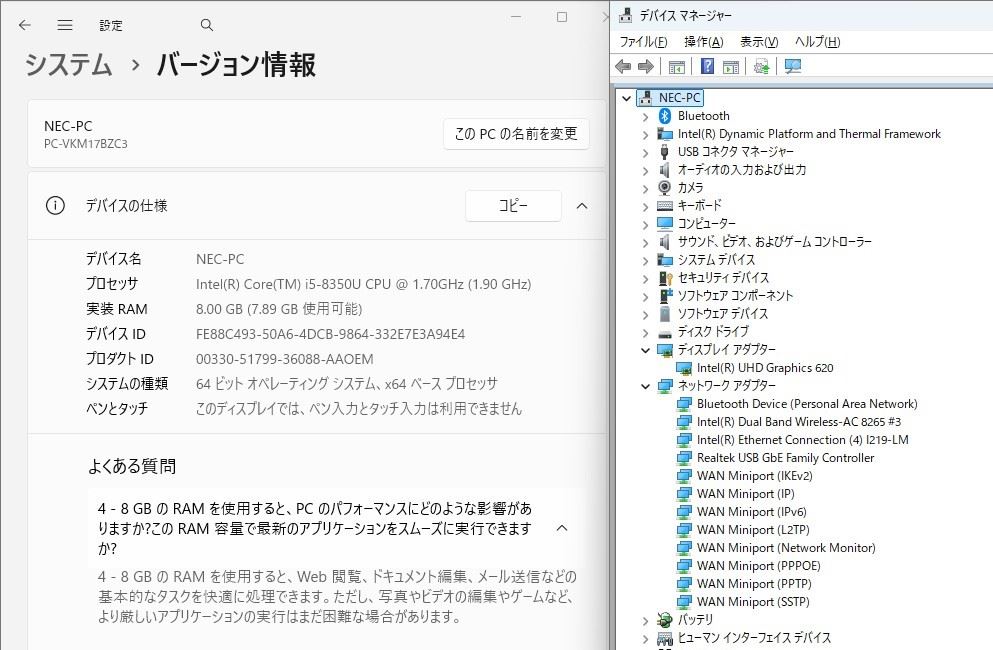Click the USB コネクタ マネージャー icon
The image size is (993, 650).
tap(664, 152)
